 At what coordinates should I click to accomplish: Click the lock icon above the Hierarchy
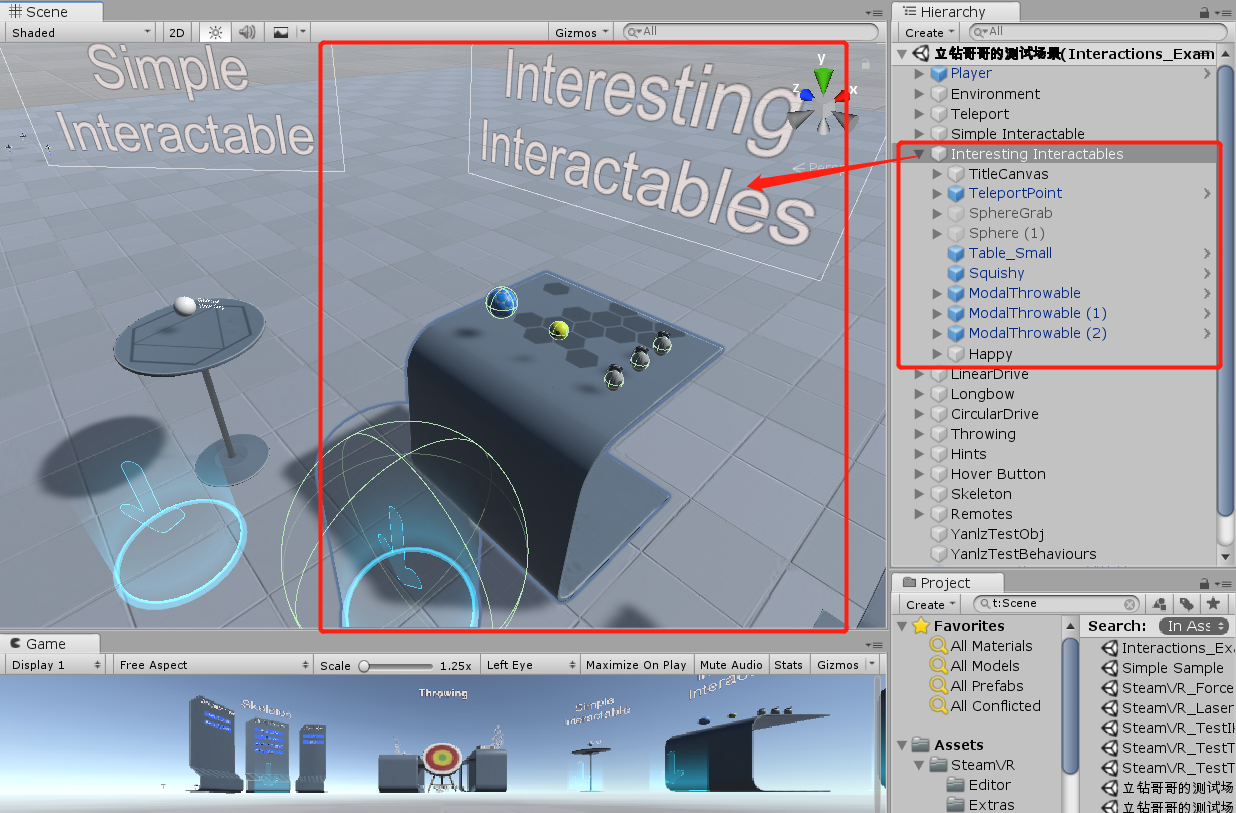[1206, 11]
